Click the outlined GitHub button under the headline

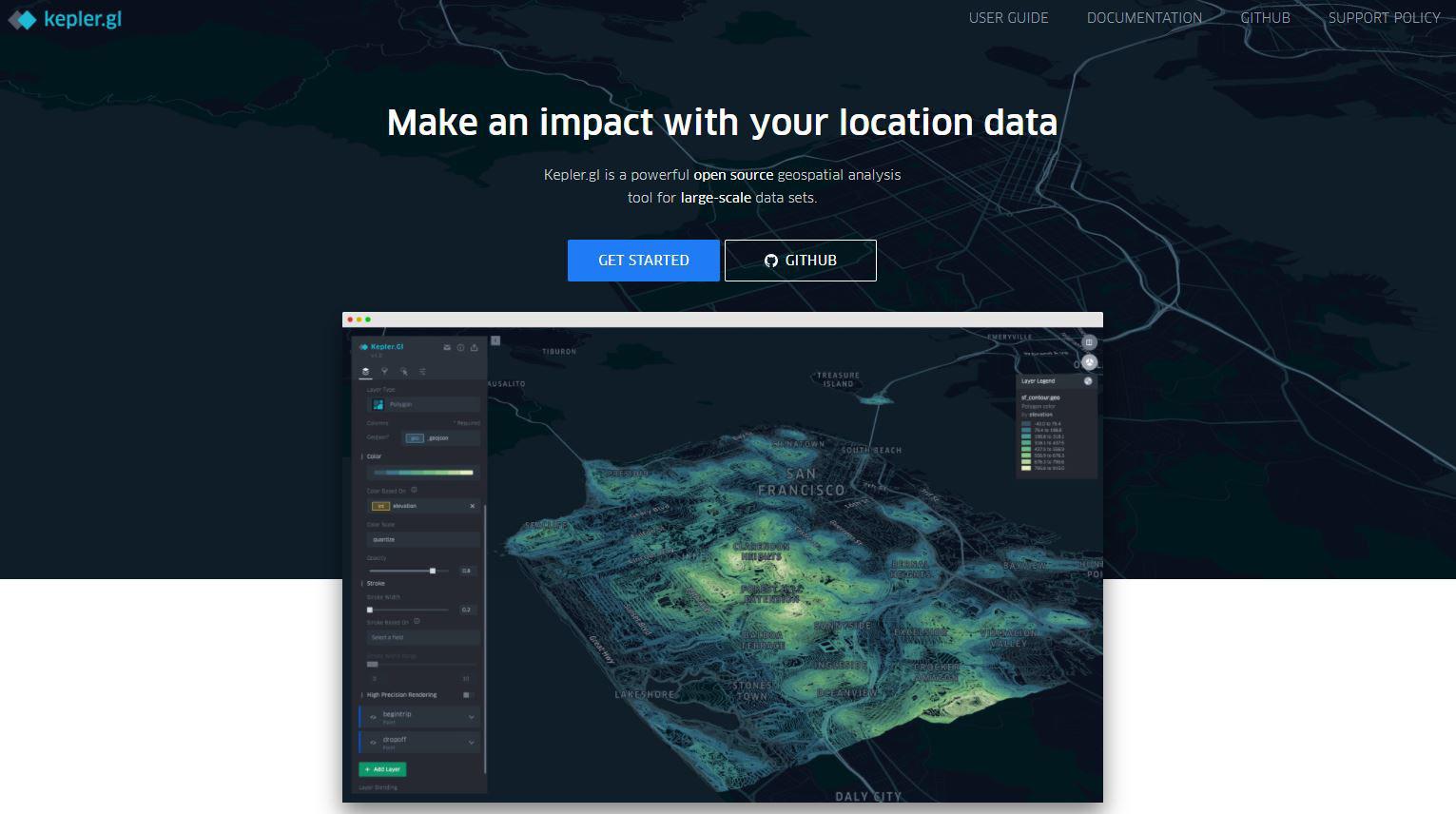click(x=801, y=261)
